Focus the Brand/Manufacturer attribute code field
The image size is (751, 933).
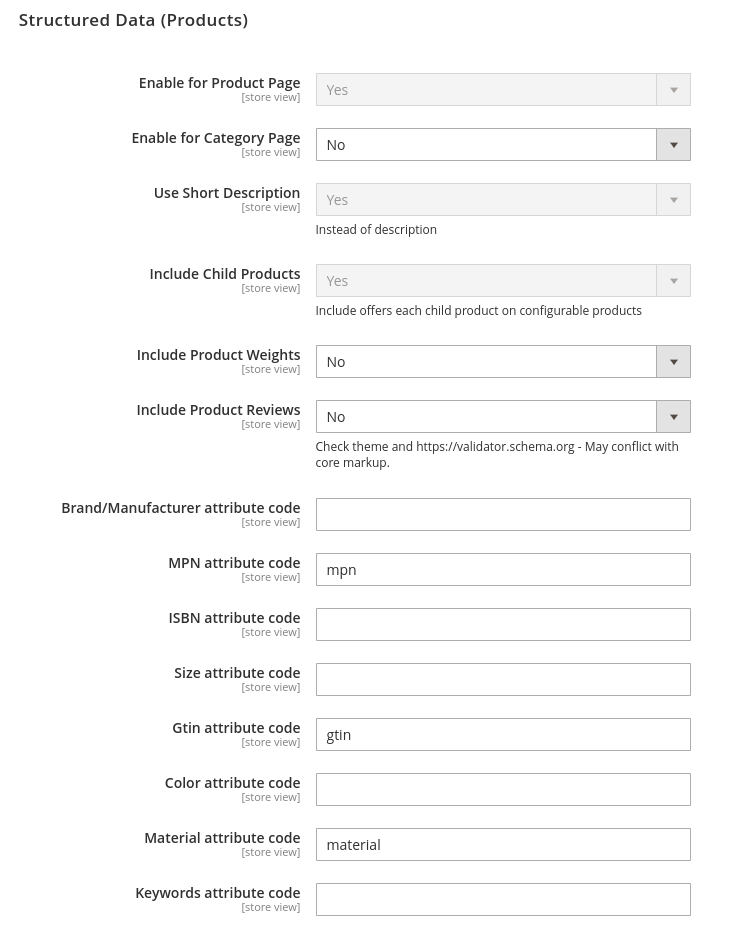point(503,514)
